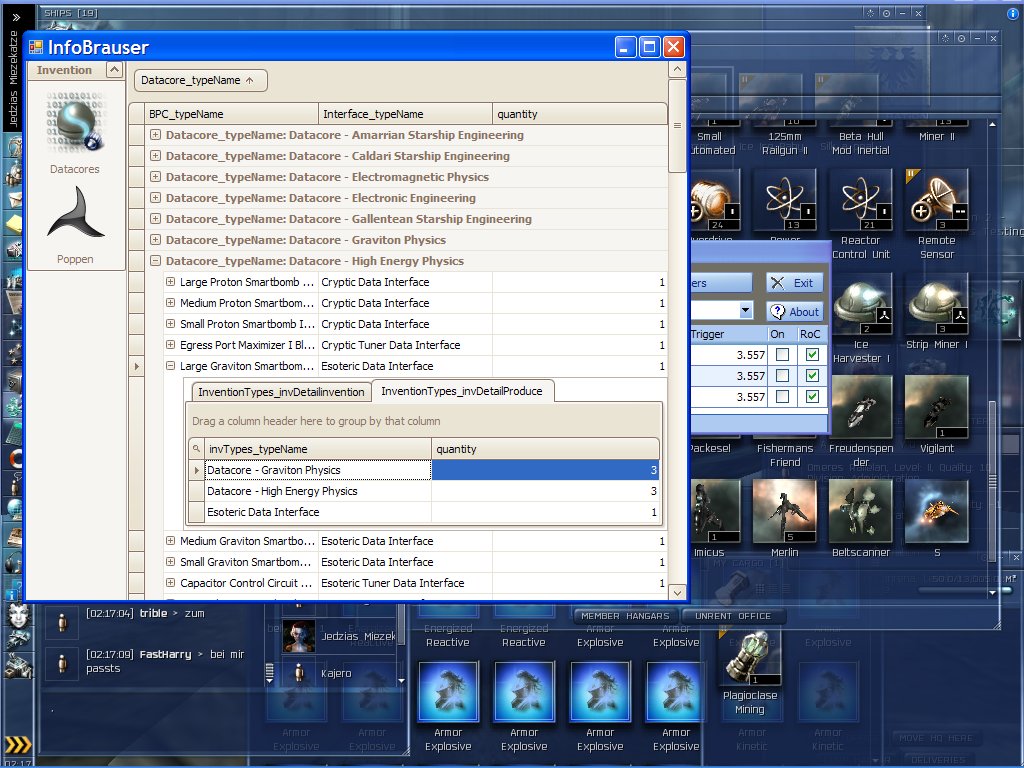Click the blue info icon at top right
The height and width of the screenshot is (768, 1024).
click(x=1013, y=14)
